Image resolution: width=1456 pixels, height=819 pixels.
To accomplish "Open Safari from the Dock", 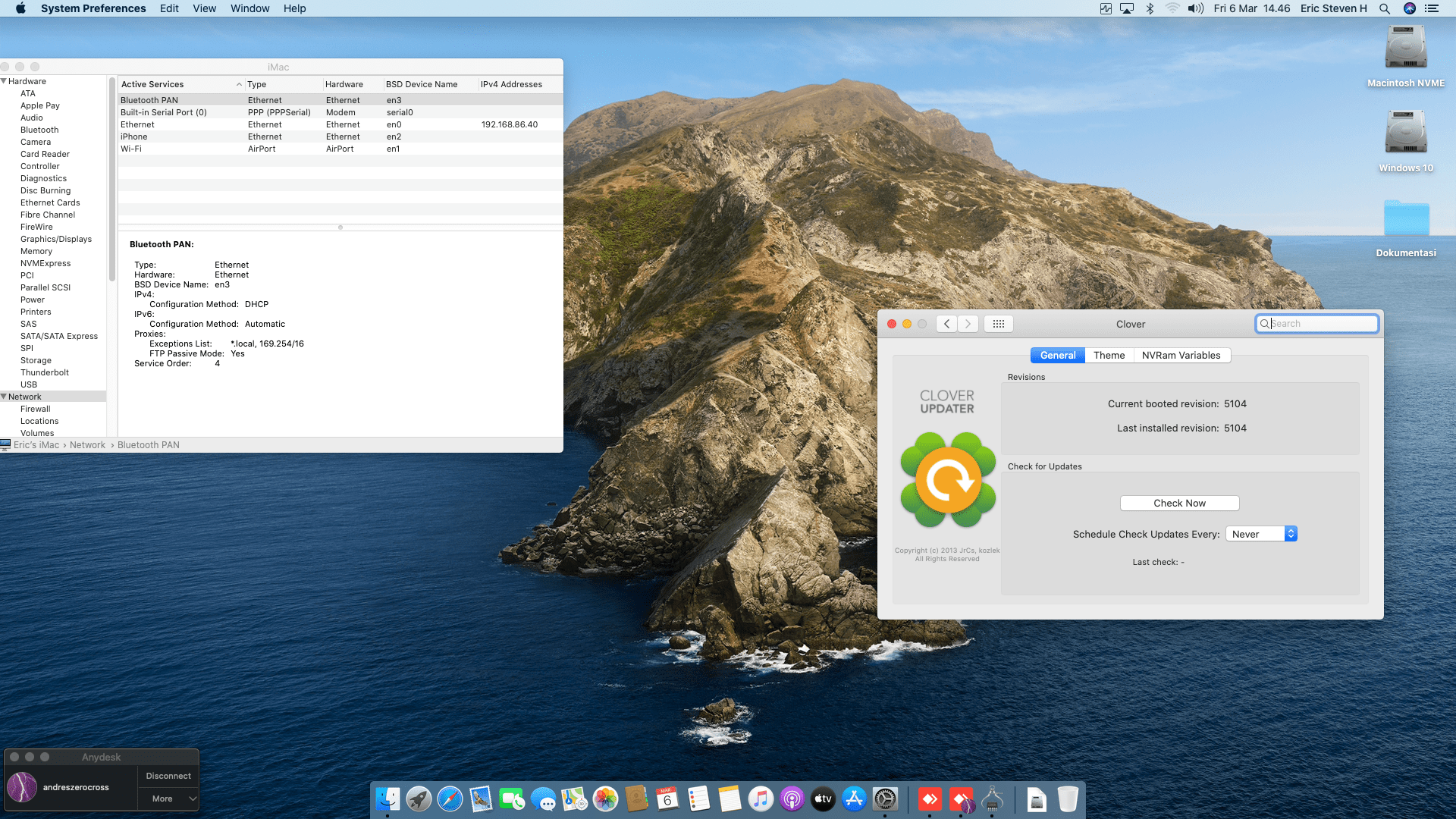I will tap(450, 799).
